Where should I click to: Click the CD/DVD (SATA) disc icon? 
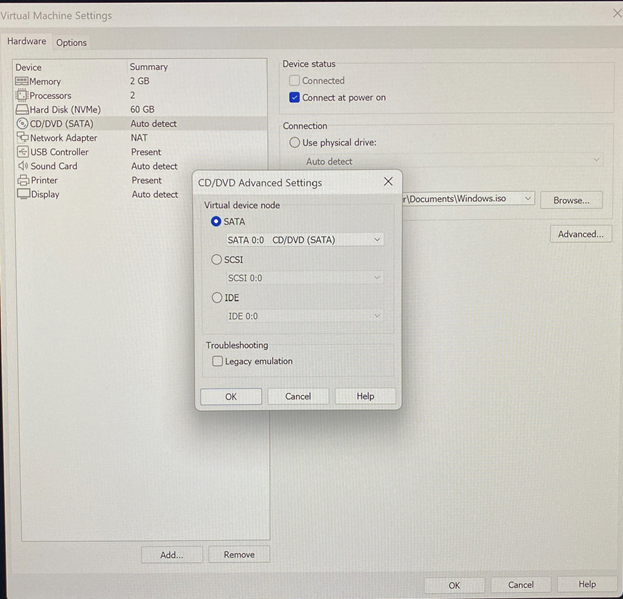[x=22, y=124]
